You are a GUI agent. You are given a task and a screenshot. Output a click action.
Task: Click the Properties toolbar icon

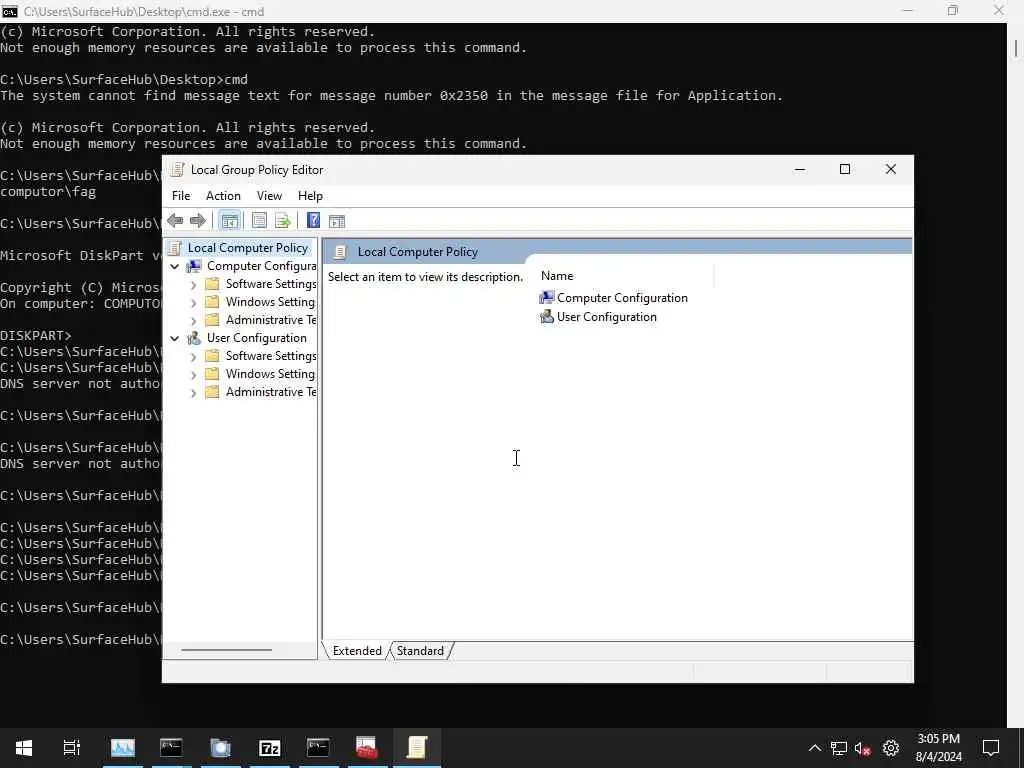(259, 221)
